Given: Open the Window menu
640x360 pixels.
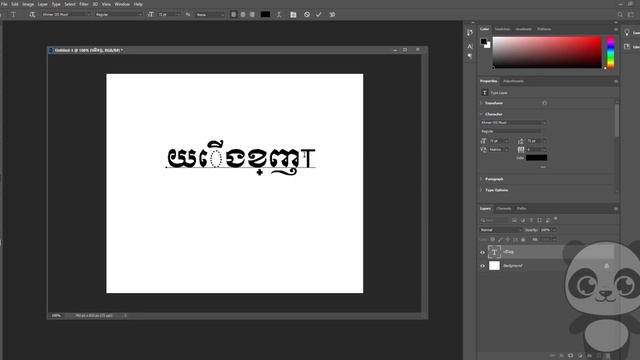Looking at the screenshot, I should (122, 4).
